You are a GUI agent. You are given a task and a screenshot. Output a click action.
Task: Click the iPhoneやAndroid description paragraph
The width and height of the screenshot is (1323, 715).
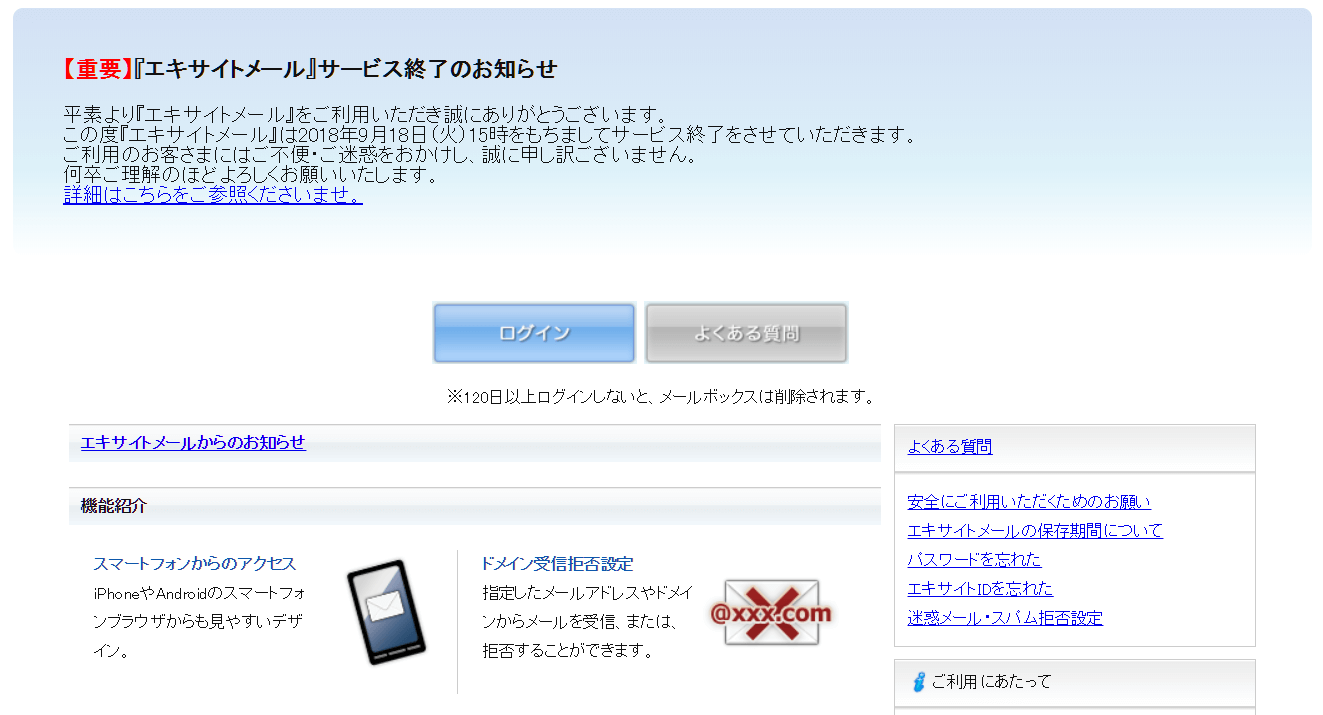point(198,622)
